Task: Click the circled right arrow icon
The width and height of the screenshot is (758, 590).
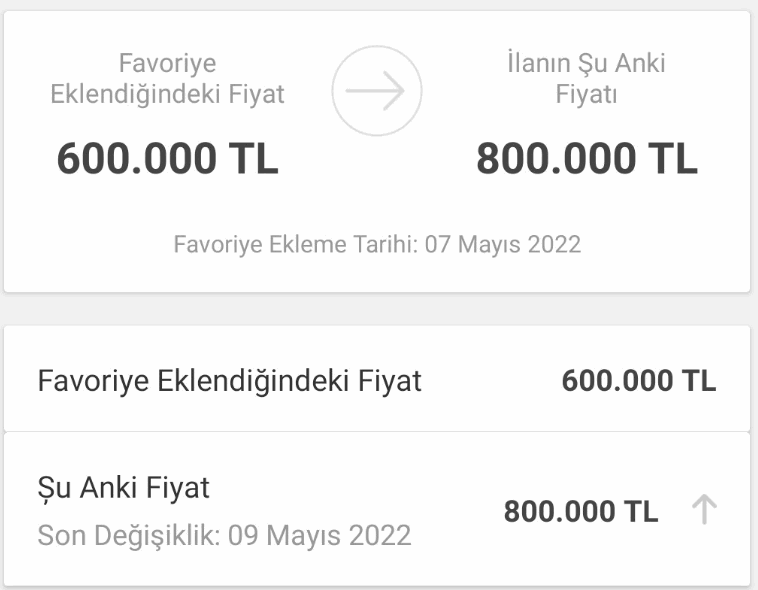Action: coord(376,91)
